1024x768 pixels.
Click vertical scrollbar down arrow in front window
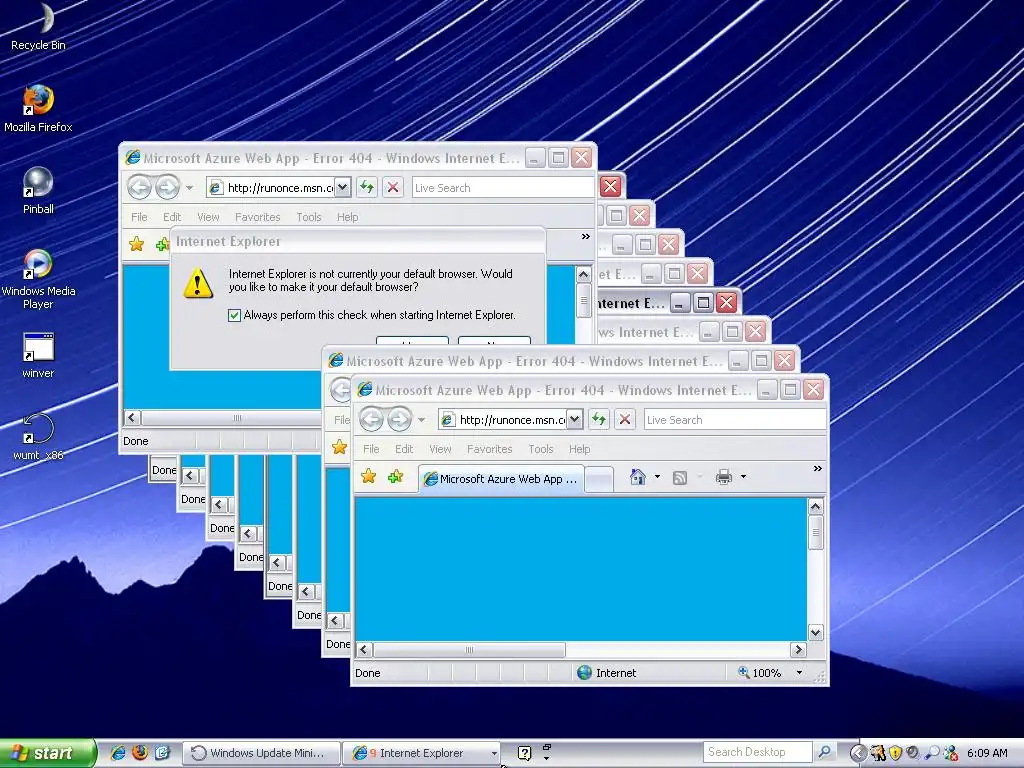[x=815, y=632]
